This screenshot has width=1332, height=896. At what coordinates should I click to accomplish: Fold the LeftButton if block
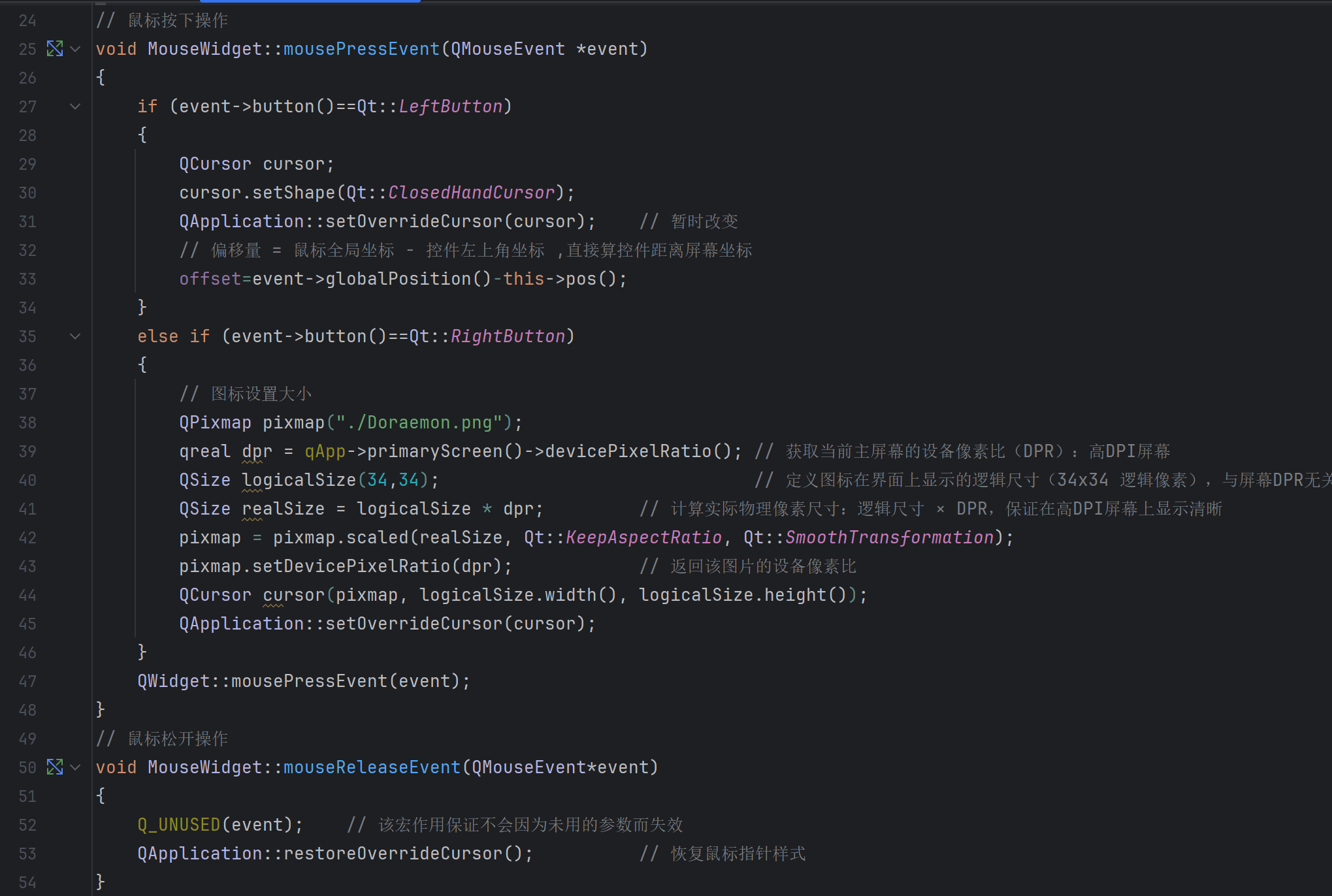tap(76, 106)
